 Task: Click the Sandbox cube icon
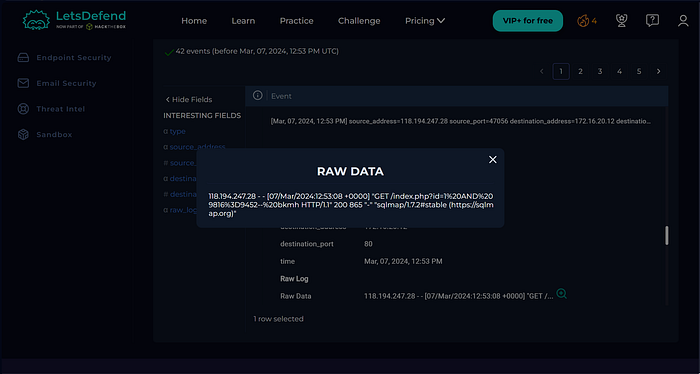[x=23, y=134]
